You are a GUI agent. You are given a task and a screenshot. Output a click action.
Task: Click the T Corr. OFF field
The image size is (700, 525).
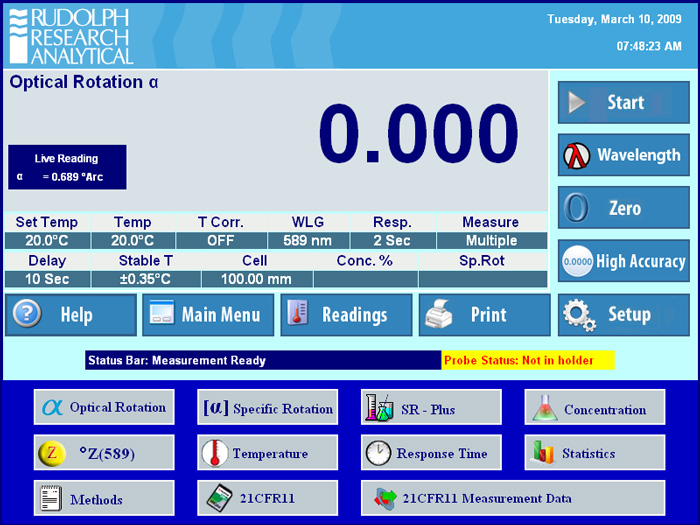click(221, 240)
